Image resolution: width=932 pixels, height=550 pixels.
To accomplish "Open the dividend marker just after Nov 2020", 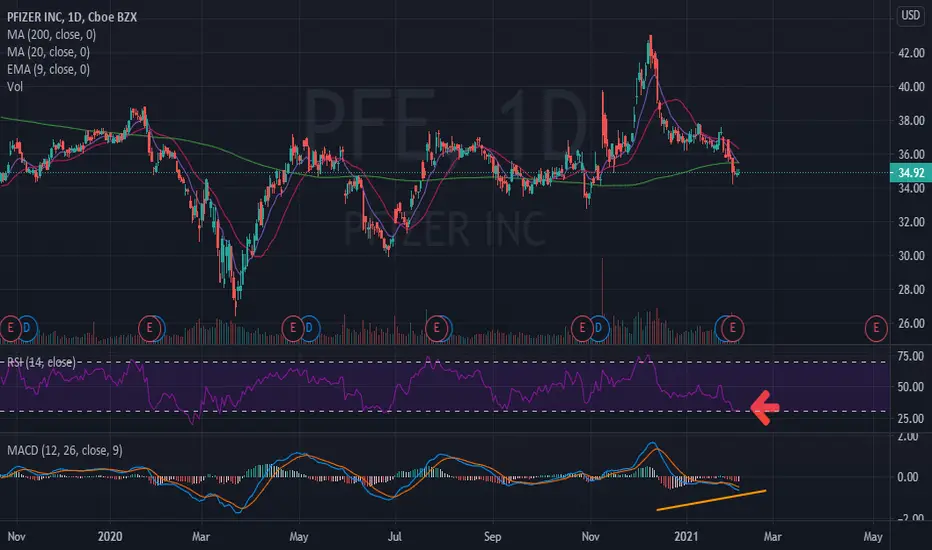I will 599,328.
